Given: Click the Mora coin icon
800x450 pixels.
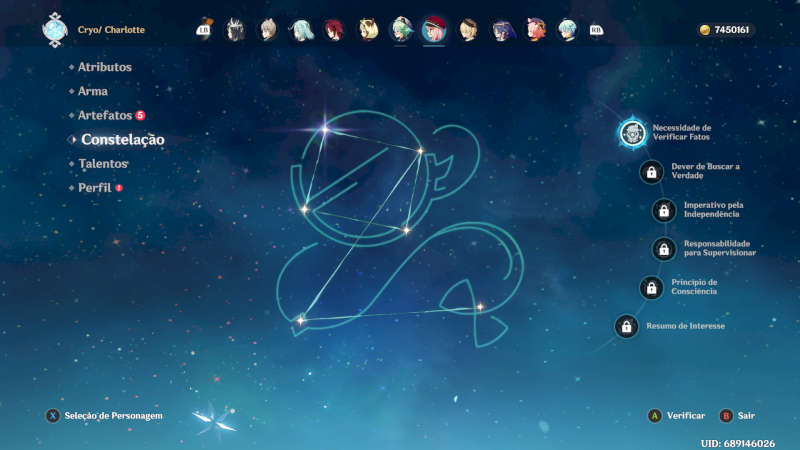Looking at the screenshot, I should pyautogui.click(x=705, y=30).
